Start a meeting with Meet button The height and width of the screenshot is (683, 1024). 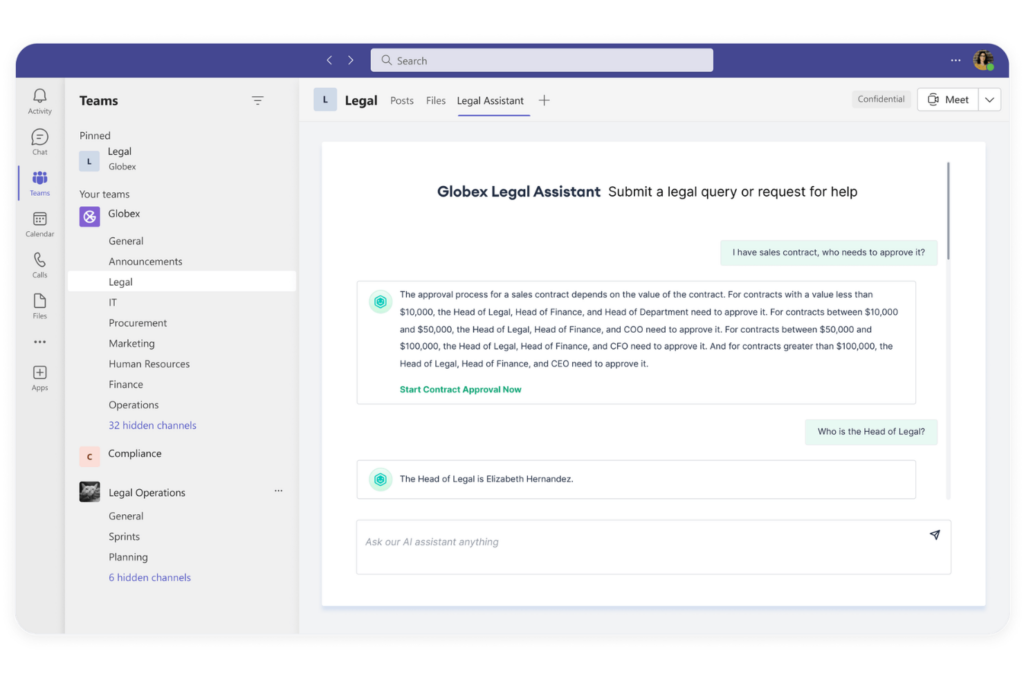coord(948,100)
